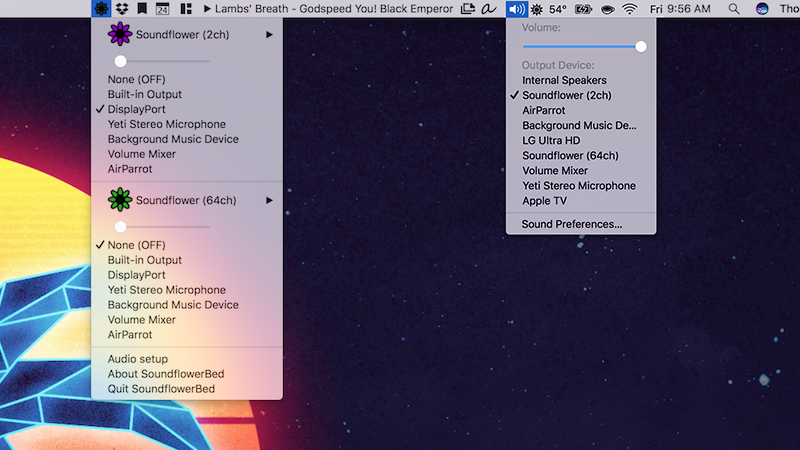This screenshot has height=450, width=800.
Task: Click the Soundflower (2ch) volume slider knob
Action: coord(120,61)
